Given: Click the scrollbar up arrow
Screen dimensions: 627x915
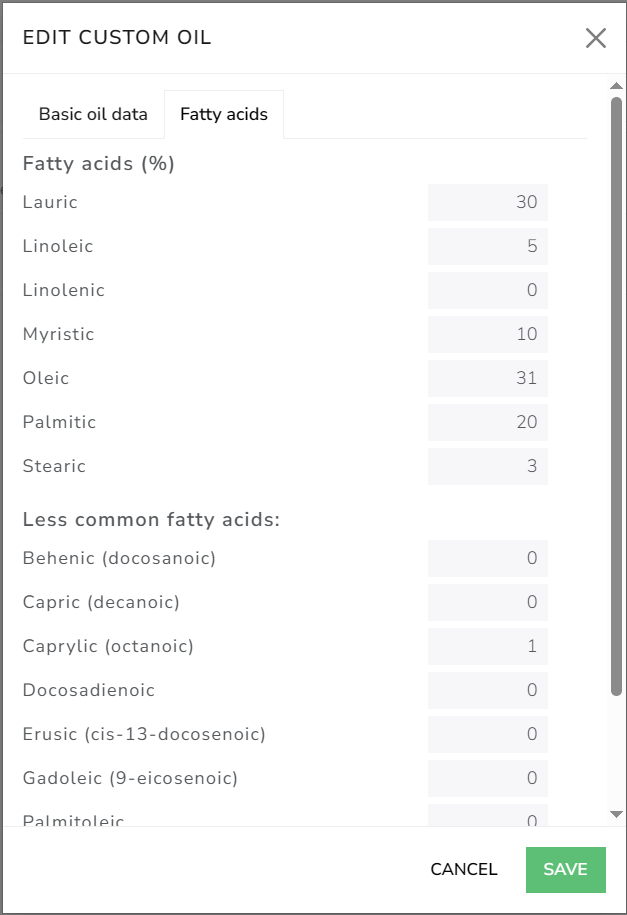Looking at the screenshot, I should (615, 85).
